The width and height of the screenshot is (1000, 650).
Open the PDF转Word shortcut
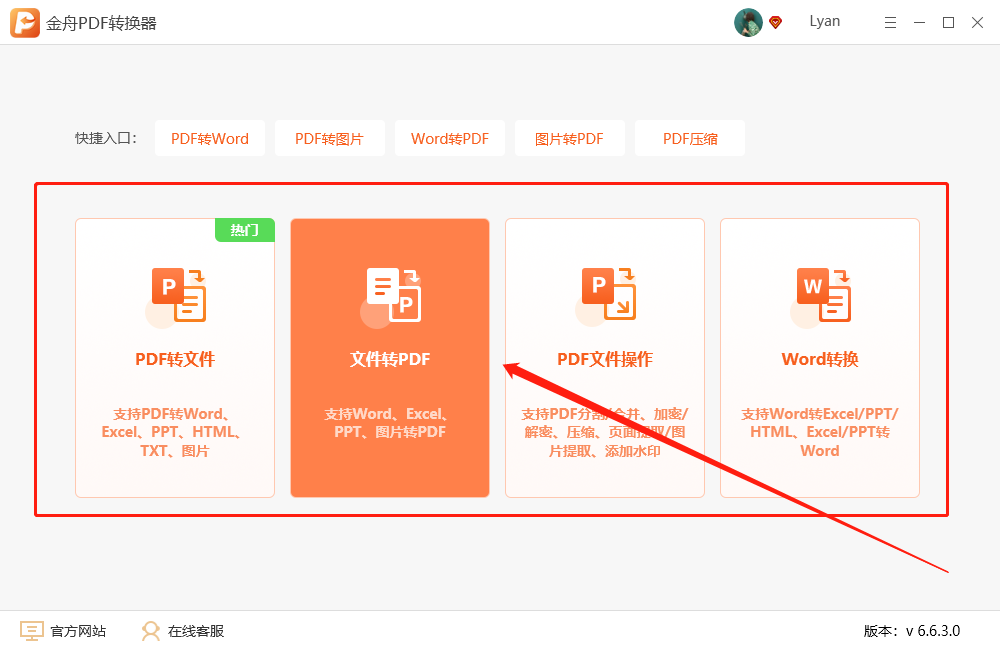click(x=210, y=138)
